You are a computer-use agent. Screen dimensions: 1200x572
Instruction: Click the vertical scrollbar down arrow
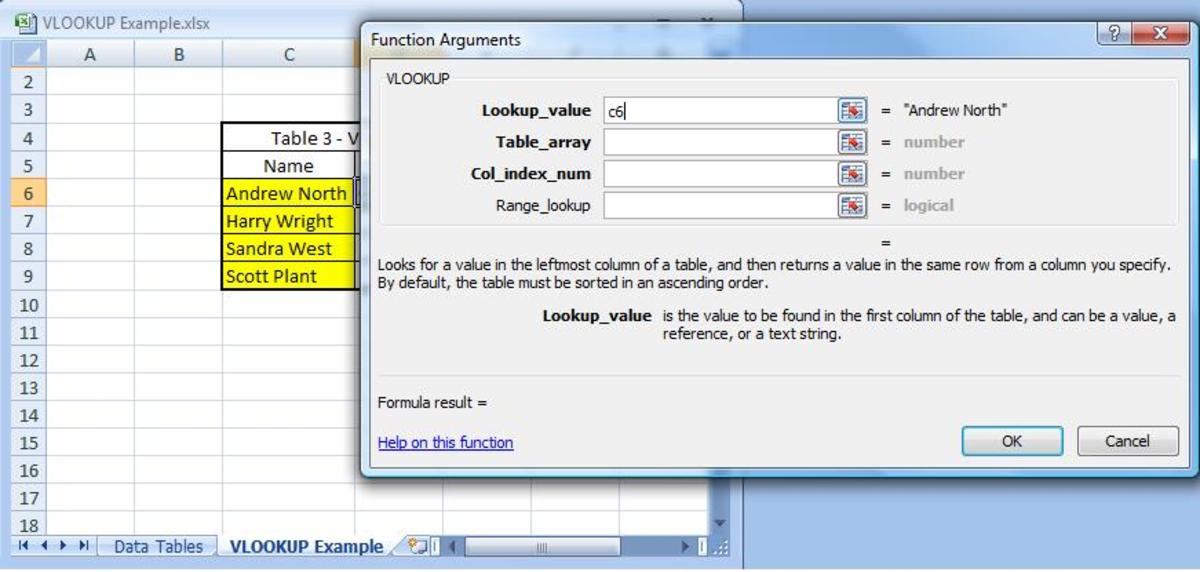pos(719,523)
